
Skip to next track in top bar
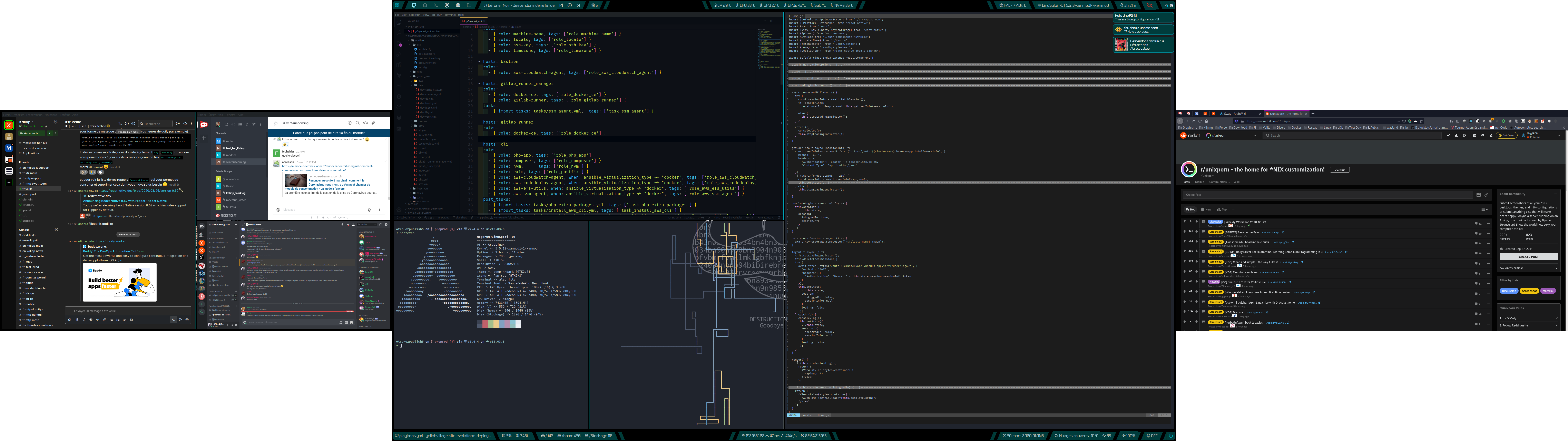578,6
